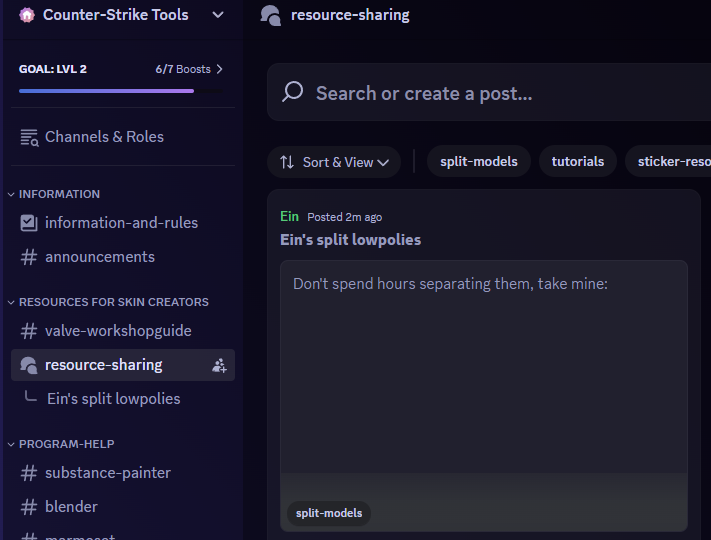Open the substance-painter channel
711x540 pixels.
[x=108, y=473]
